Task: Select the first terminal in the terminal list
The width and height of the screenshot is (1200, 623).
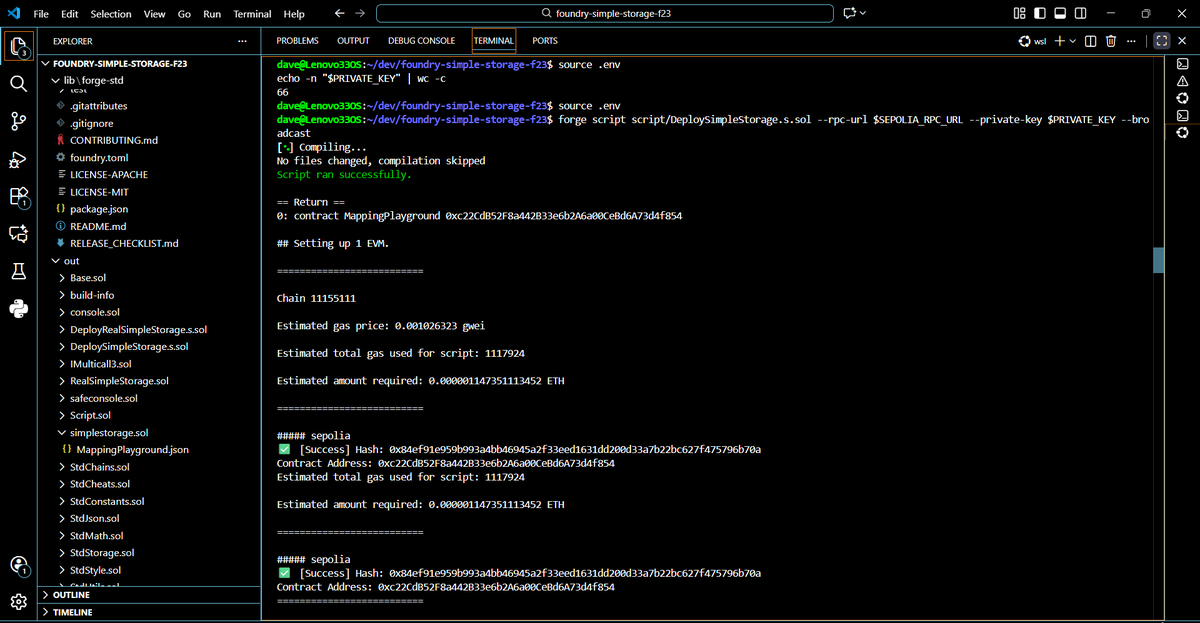Action: click(1182, 64)
